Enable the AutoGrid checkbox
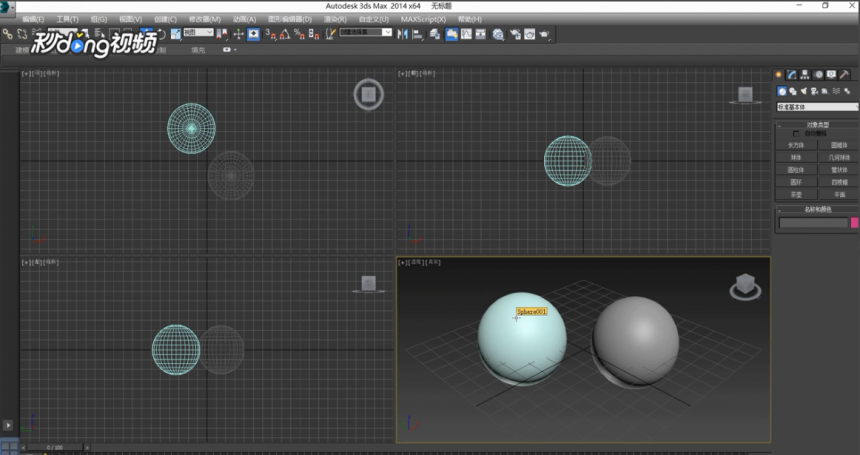 796,134
